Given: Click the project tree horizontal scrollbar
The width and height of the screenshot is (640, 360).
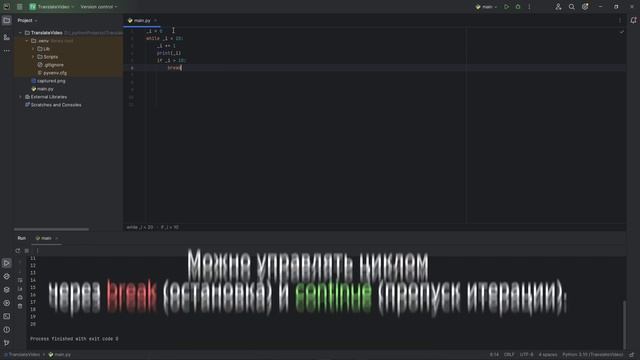Looking at the screenshot, I should 51,229.
